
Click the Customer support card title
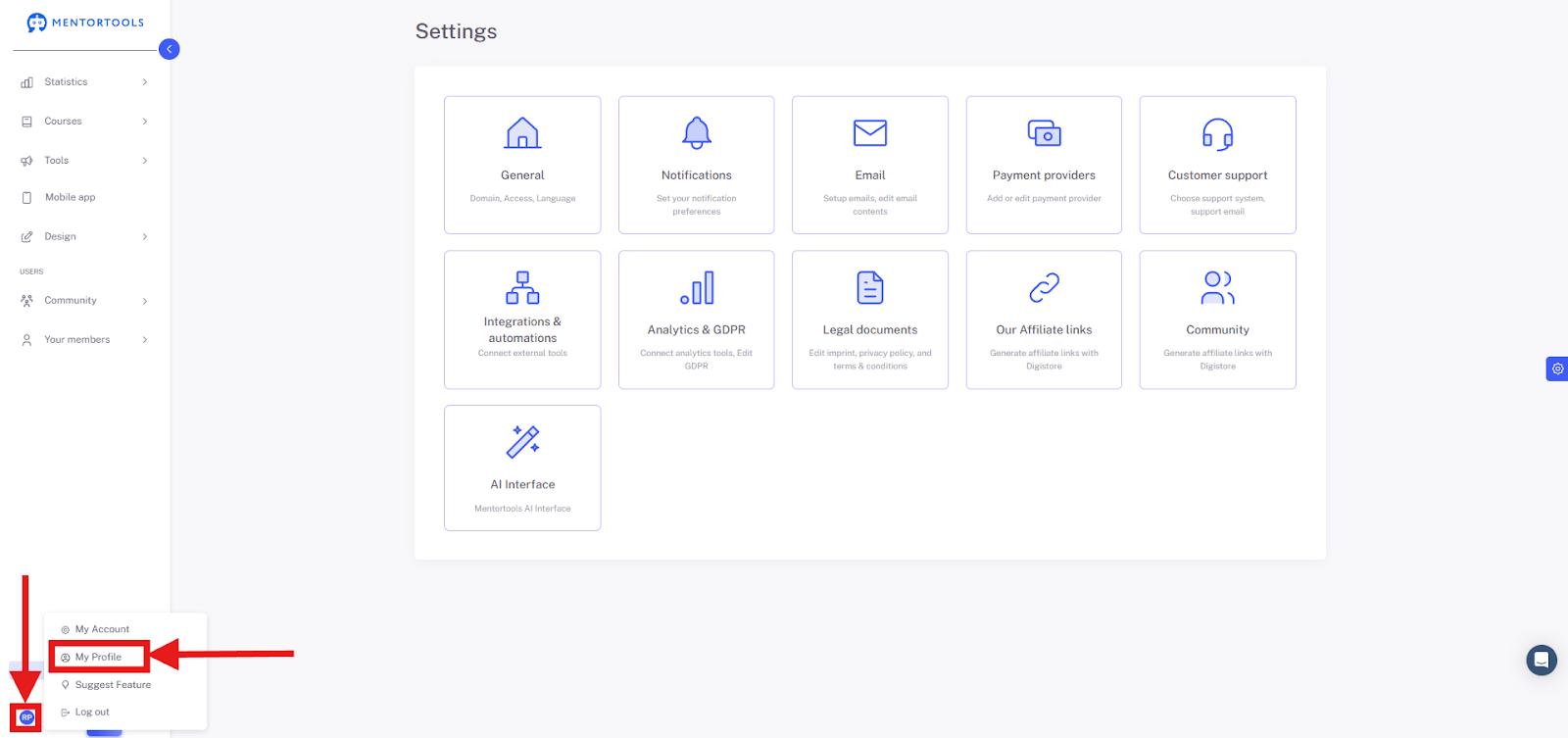pos(1218,175)
